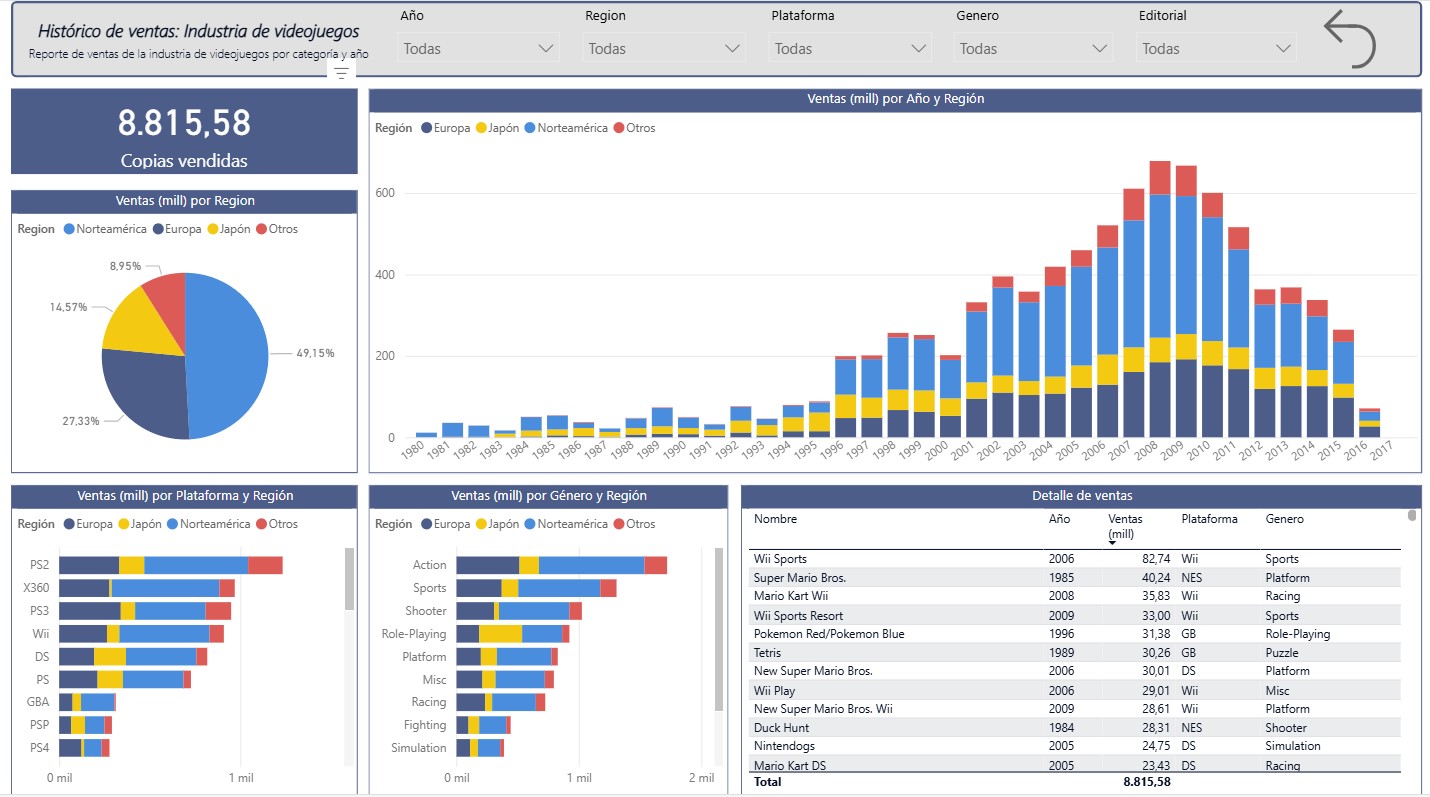Screen dimensions: 1430x797
Task: Sort table by Nombre column header
Action: tap(775, 519)
